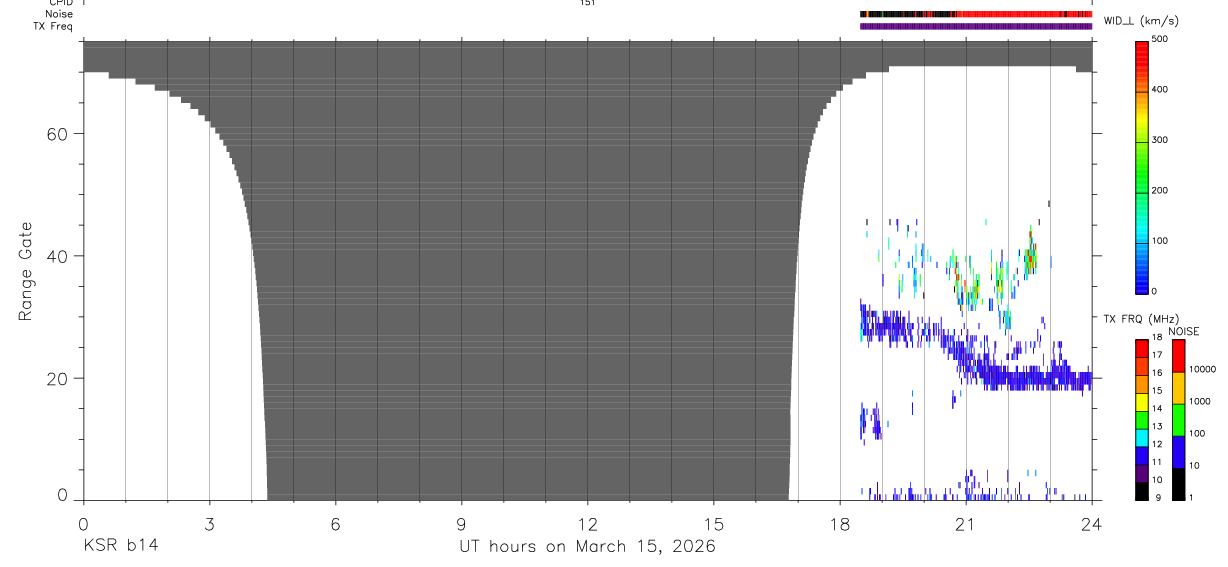Pick the blue swatch in NOISE legend
Image resolution: width=1228 pixels, height=567 pixels.
tap(1178, 451)
